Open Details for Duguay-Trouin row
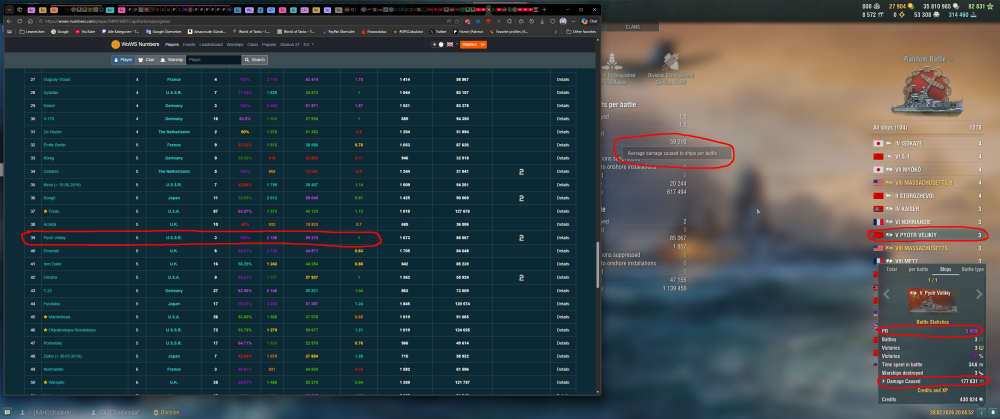1000x419 pixels. [562, 80]
